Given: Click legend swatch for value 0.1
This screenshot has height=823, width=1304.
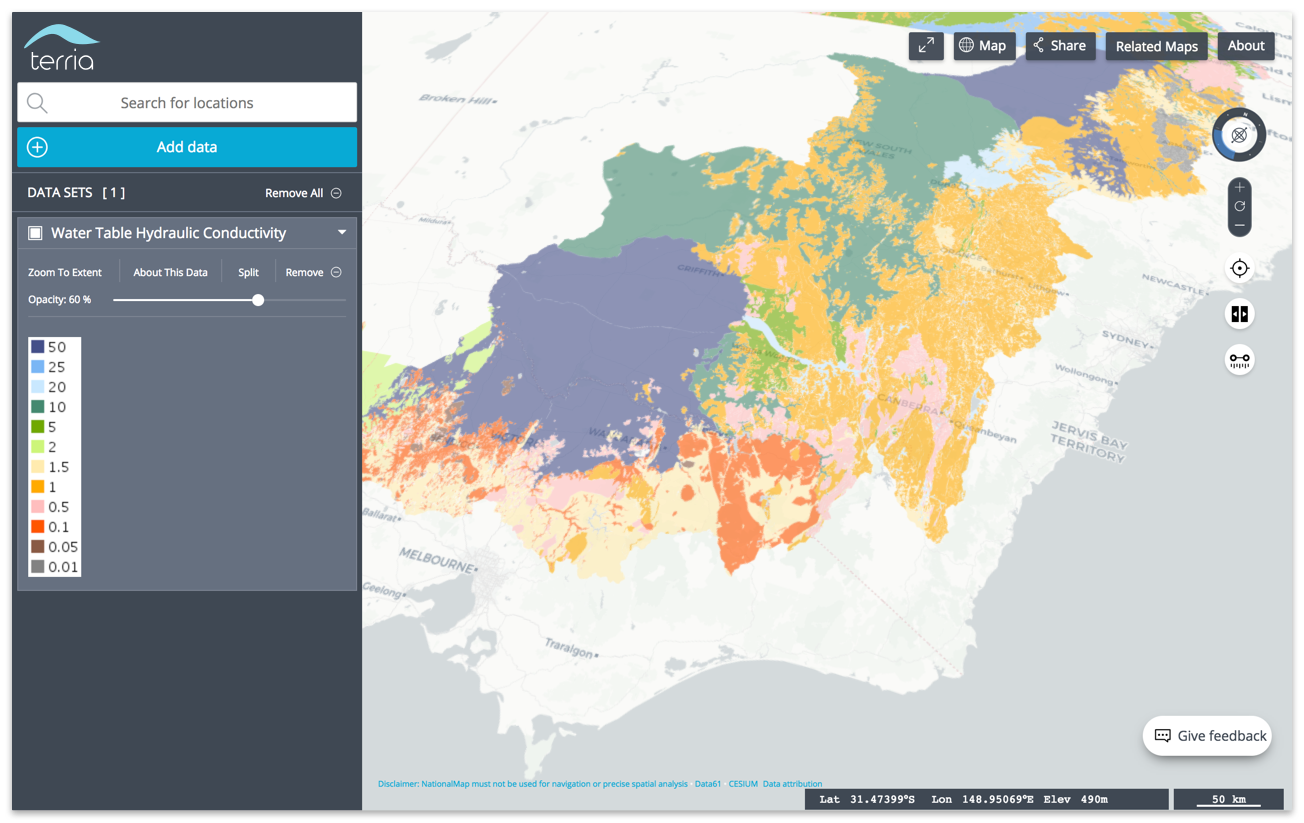Looking at the screenshot, I should click(x=37, y=527).
